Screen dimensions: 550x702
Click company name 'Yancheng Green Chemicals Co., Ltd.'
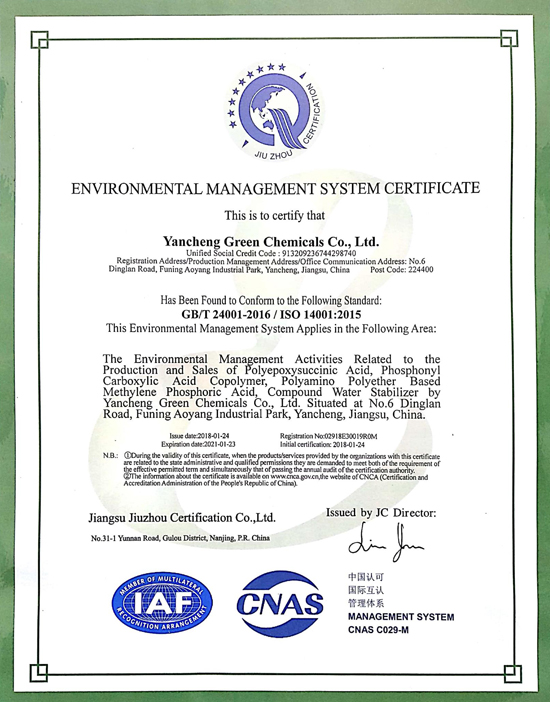pos(271,242)
